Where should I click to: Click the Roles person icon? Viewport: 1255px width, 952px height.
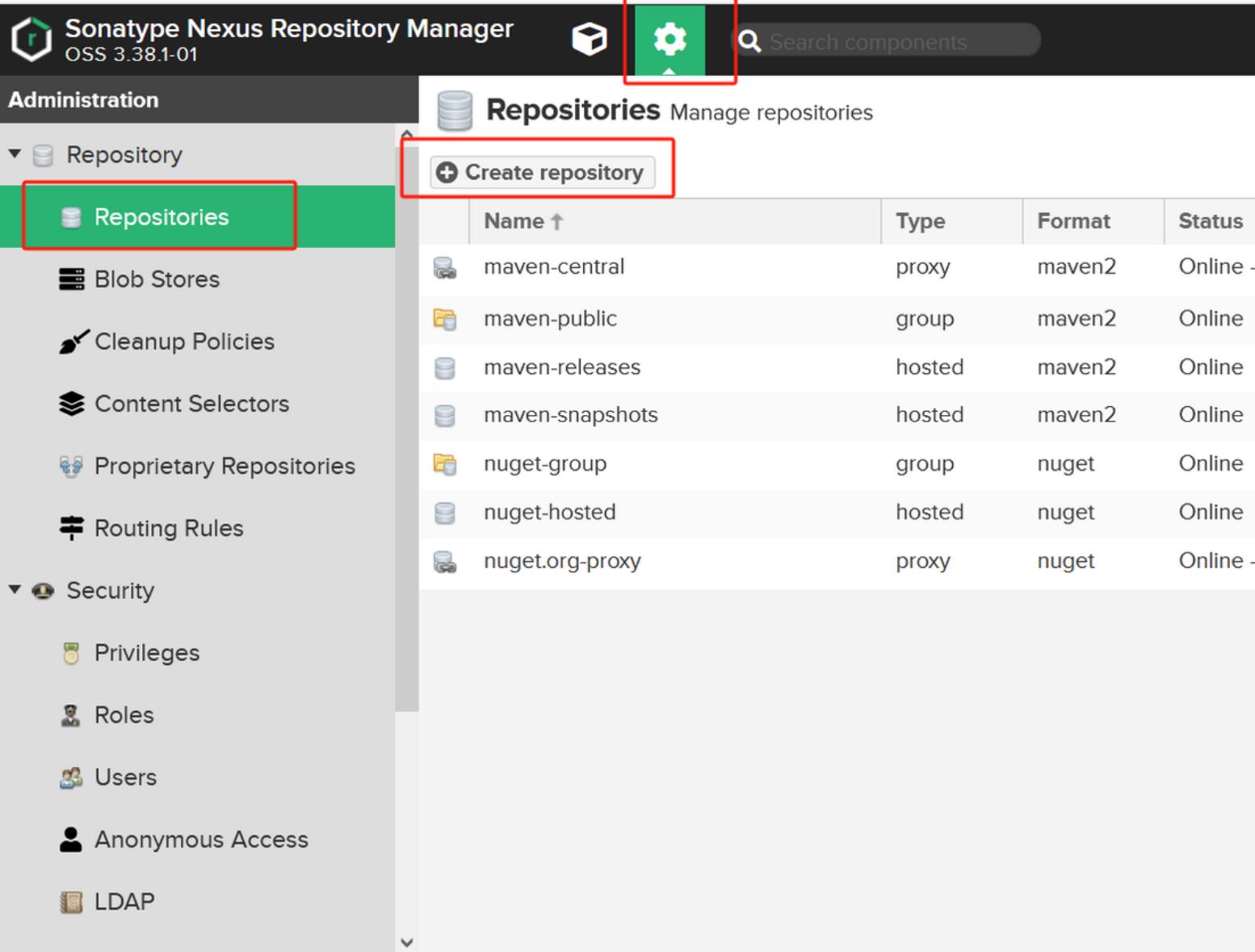[x=71, y=715]
